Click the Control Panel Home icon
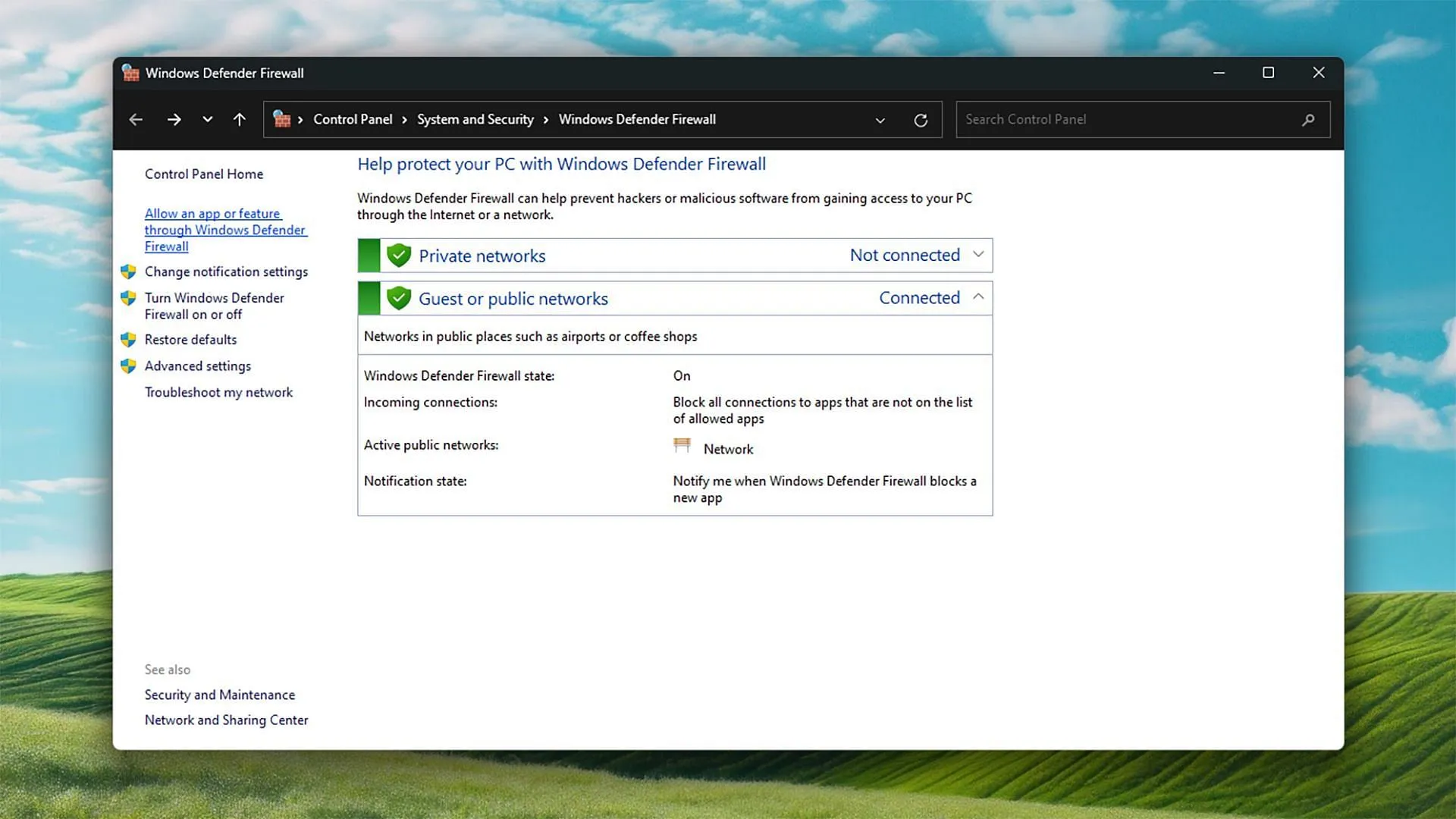Screen dimensions: 1456x819 pos(203,174)
